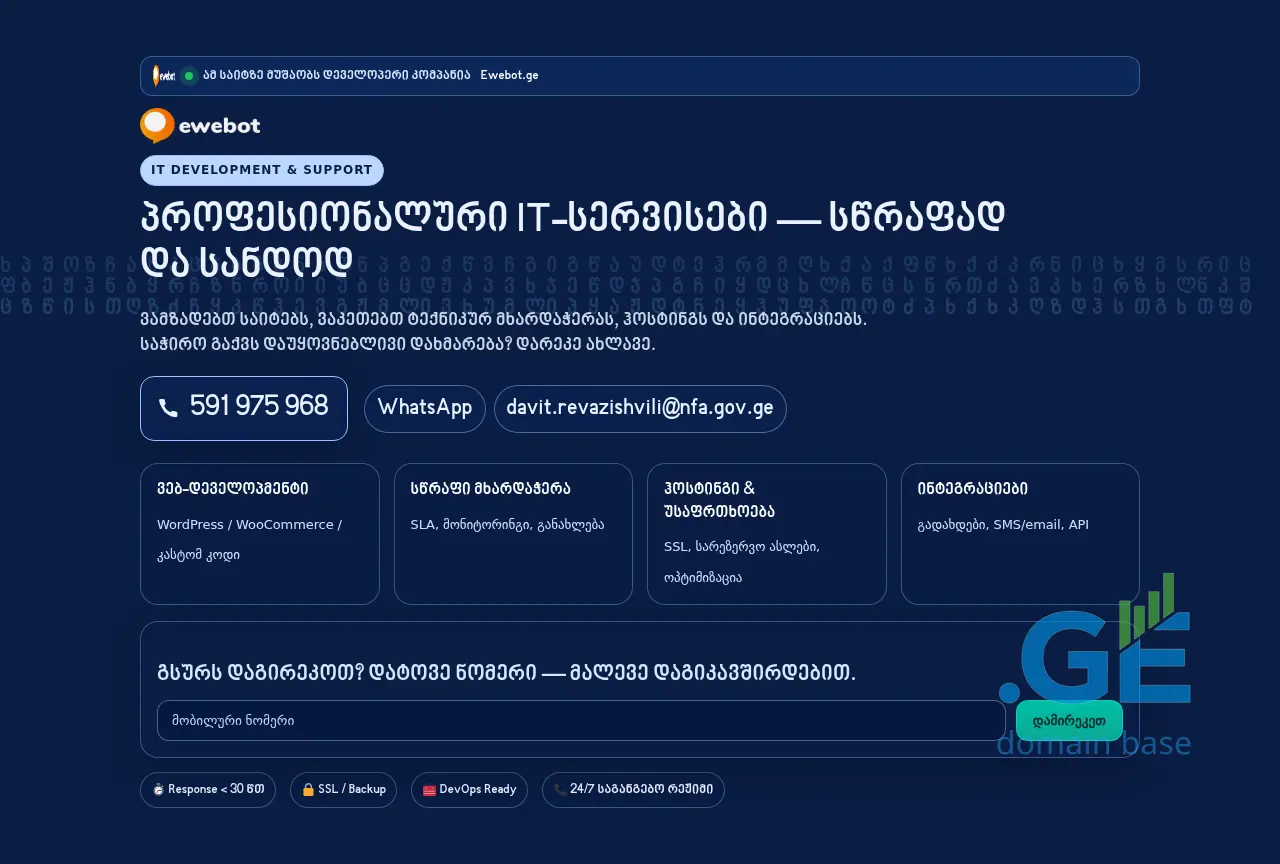Screen dimensions: 1280x864
Task: Choose the ინტეგრაციები service card
Action: (x=1019, y=533)
